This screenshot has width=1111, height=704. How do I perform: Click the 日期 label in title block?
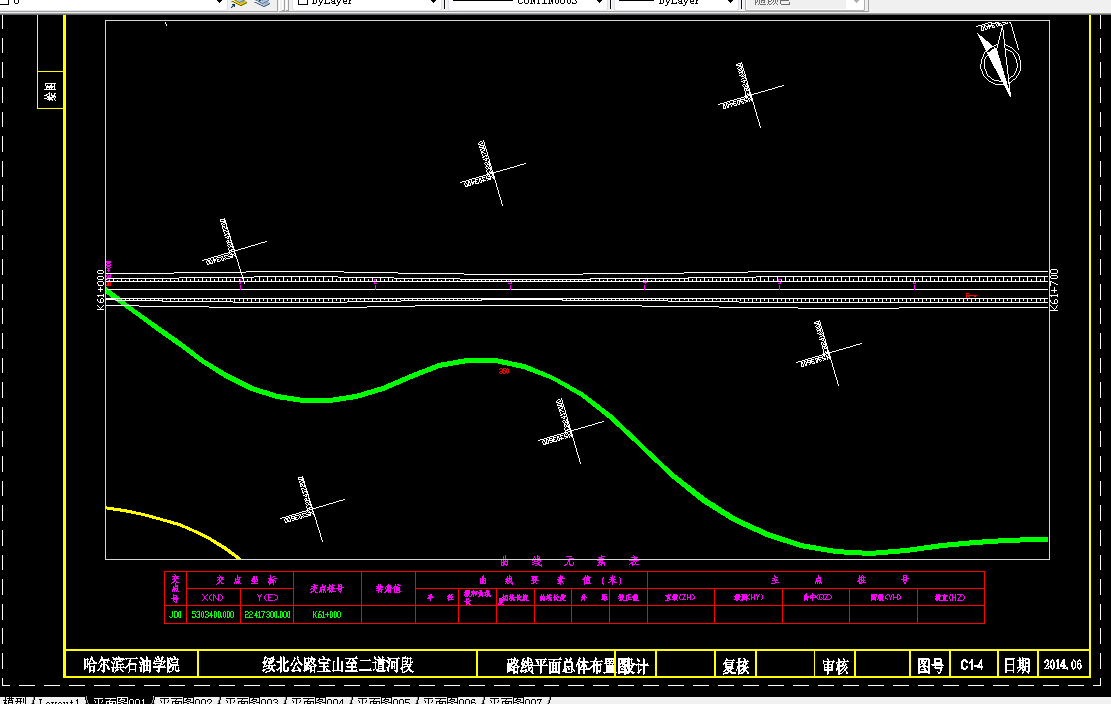pos(1017,666)
